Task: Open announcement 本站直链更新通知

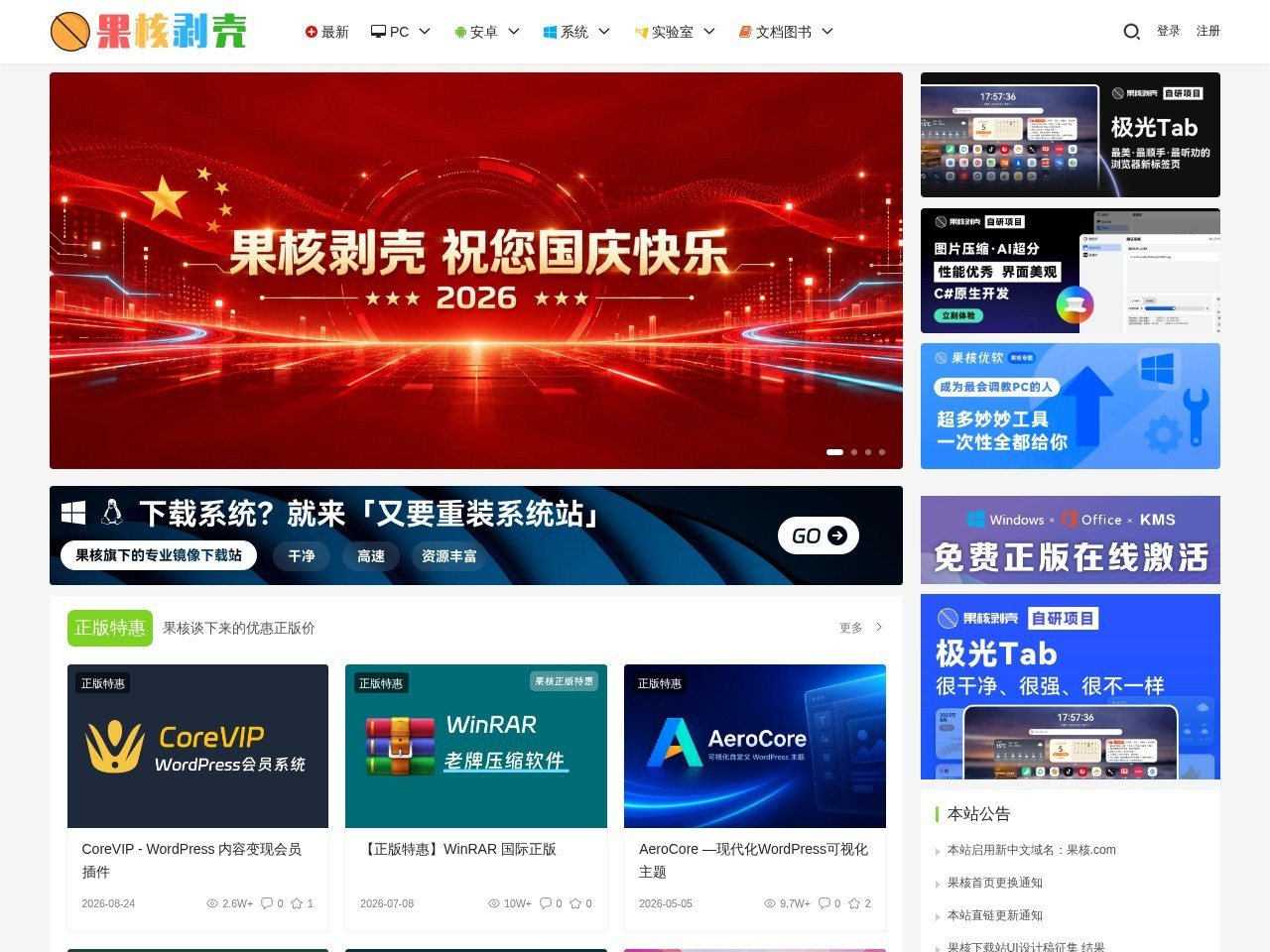Action: tap(995, 915)
